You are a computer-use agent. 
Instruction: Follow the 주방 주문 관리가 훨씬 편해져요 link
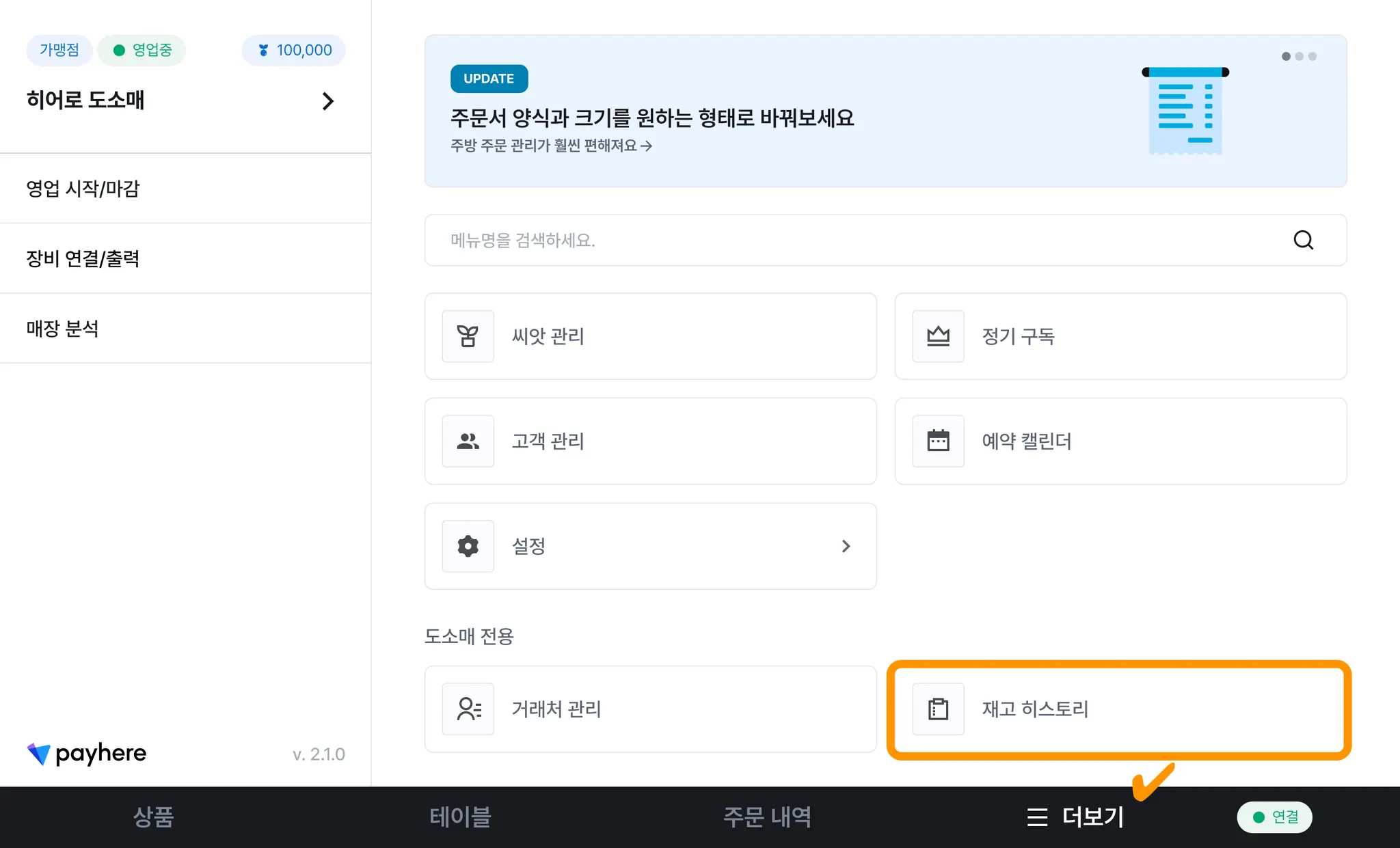click(550, 146)
